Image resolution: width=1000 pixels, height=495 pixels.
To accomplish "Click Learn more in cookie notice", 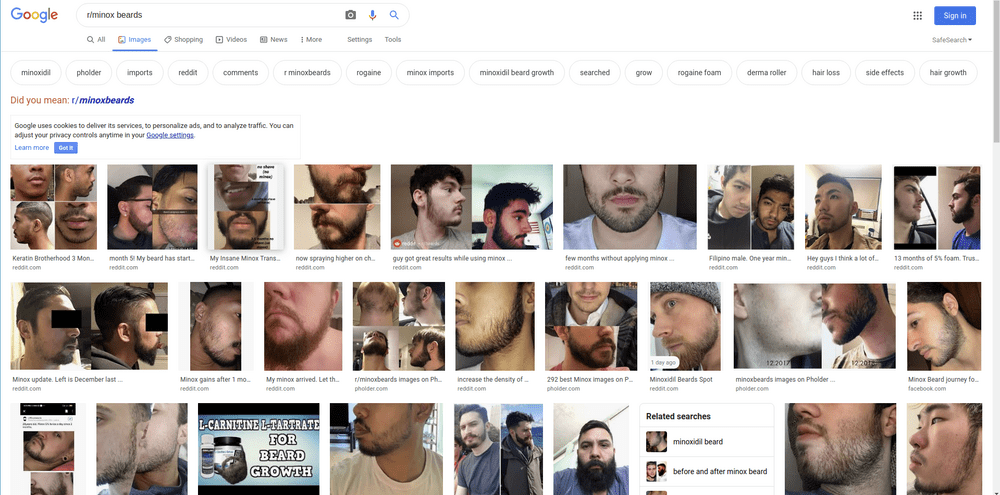I will click(32, 148).
